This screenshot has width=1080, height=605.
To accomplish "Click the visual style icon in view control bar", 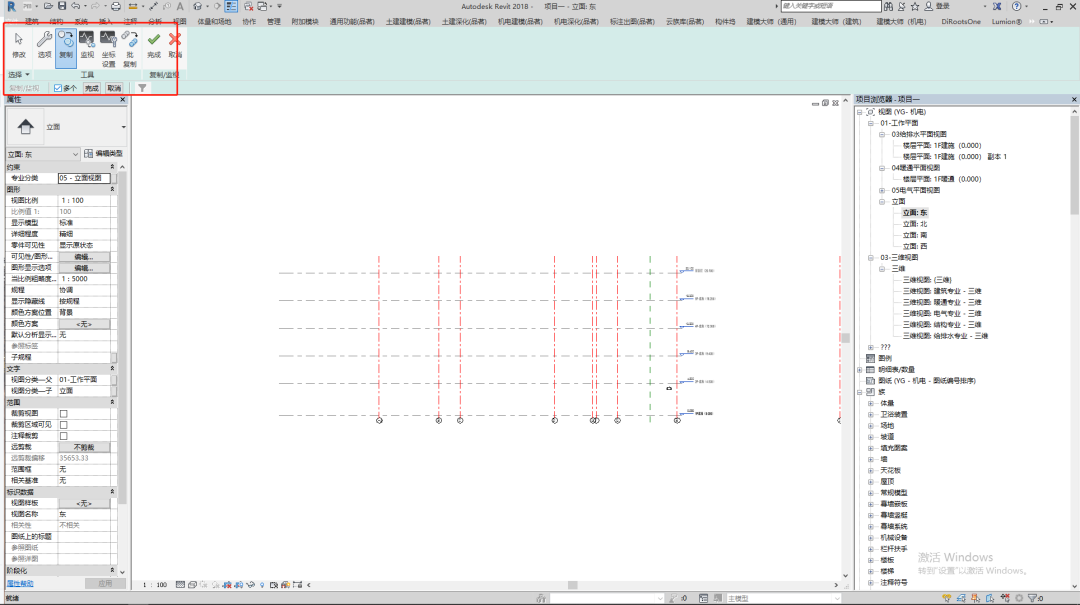I will click(x=192, y=584).
